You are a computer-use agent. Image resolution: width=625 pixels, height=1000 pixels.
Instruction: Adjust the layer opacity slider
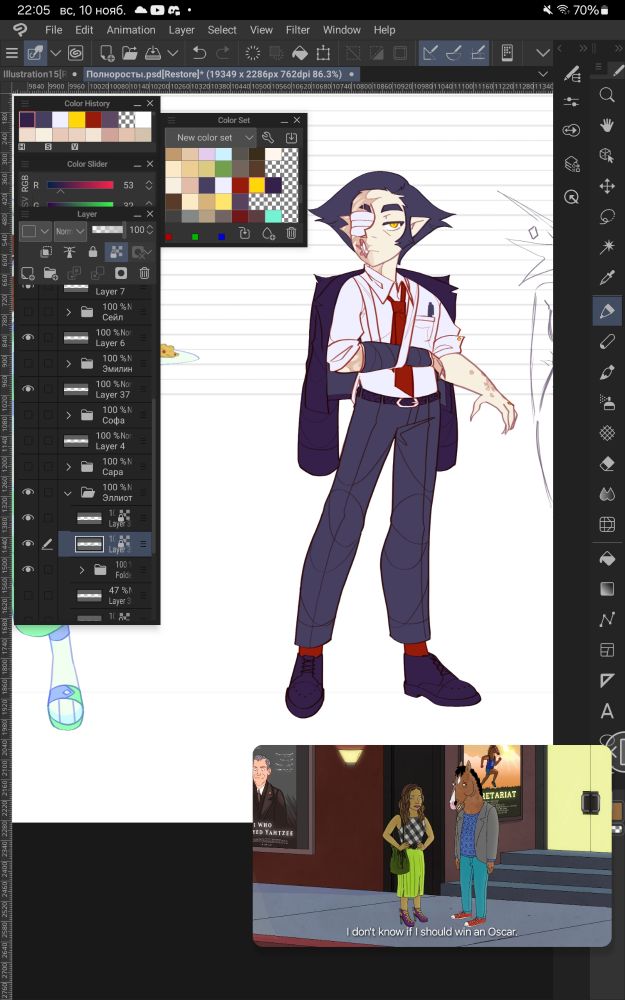107,230
